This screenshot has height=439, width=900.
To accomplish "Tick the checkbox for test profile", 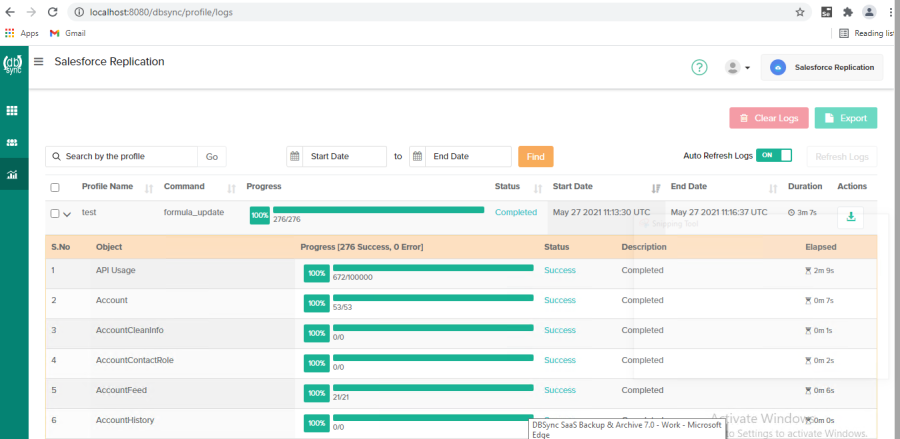I will coord(55,213).
